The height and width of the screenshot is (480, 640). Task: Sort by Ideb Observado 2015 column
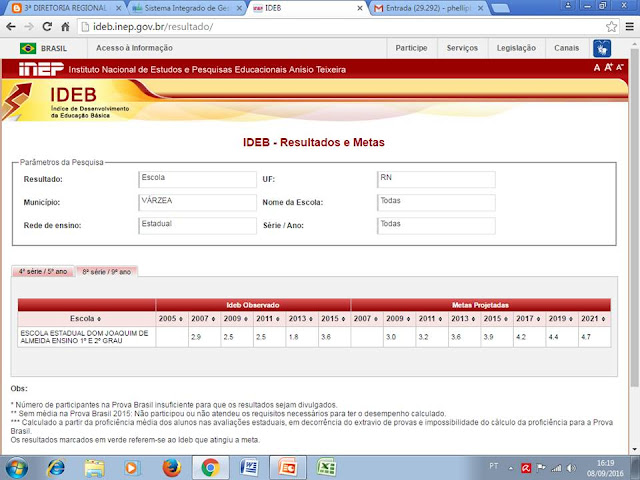(334, 319)
